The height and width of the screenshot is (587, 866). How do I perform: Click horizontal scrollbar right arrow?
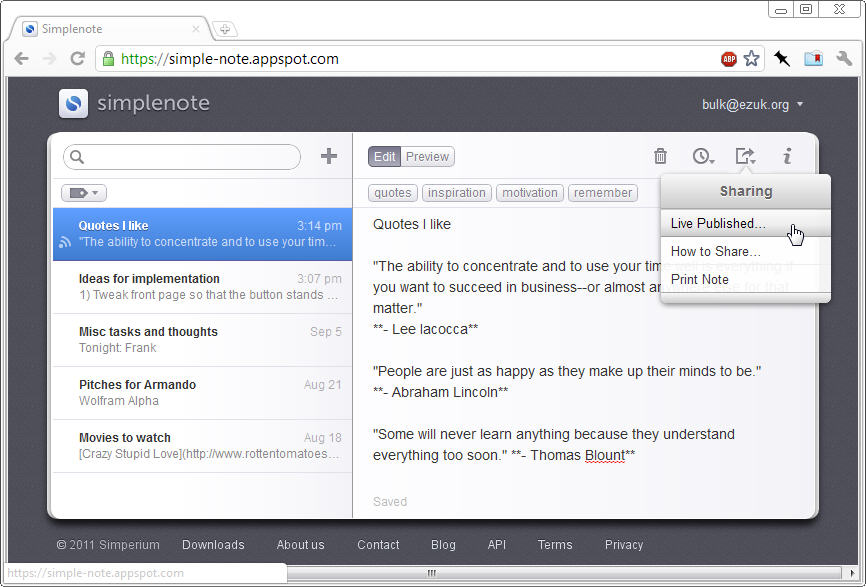pyautogui.click(x=852, y=573)
